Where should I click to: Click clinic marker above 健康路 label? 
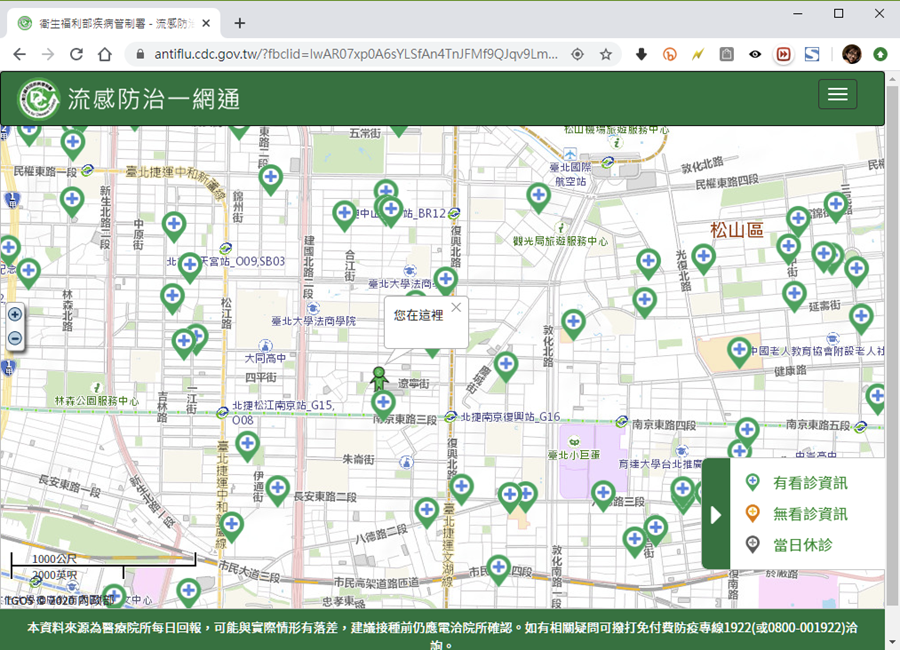[739, 350]
